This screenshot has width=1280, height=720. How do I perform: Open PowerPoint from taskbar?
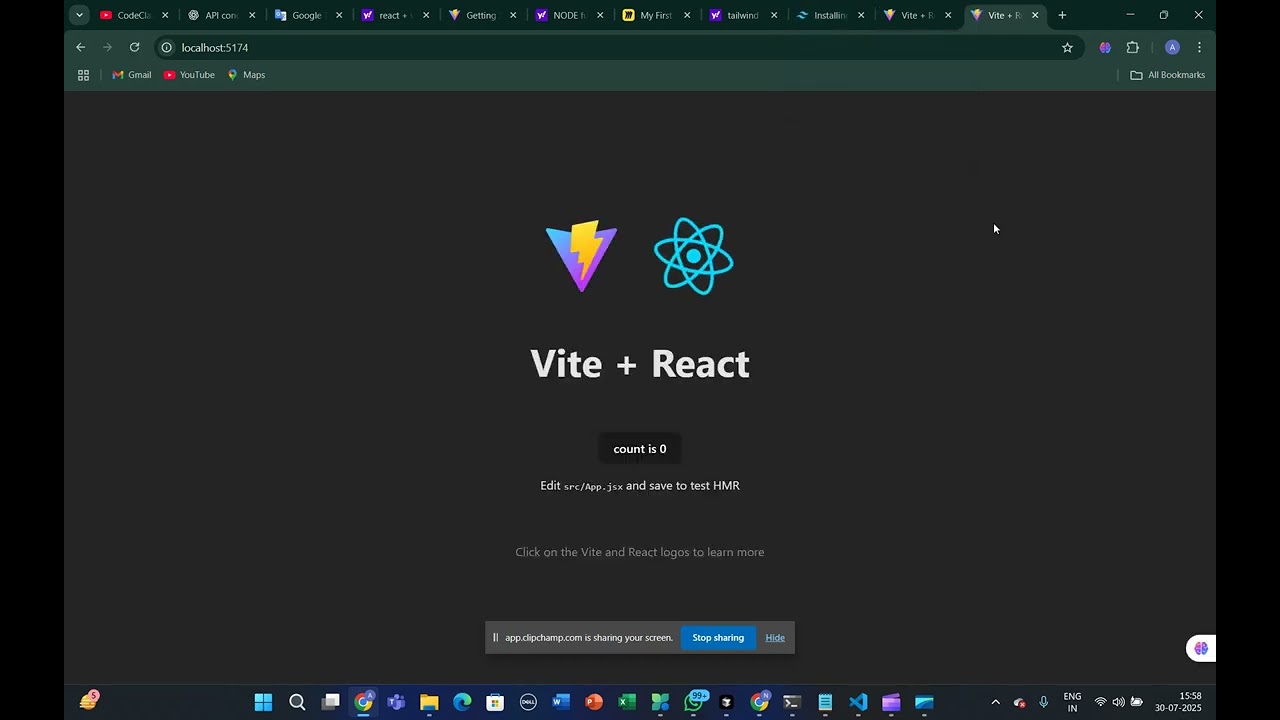[x=594, y=702]
